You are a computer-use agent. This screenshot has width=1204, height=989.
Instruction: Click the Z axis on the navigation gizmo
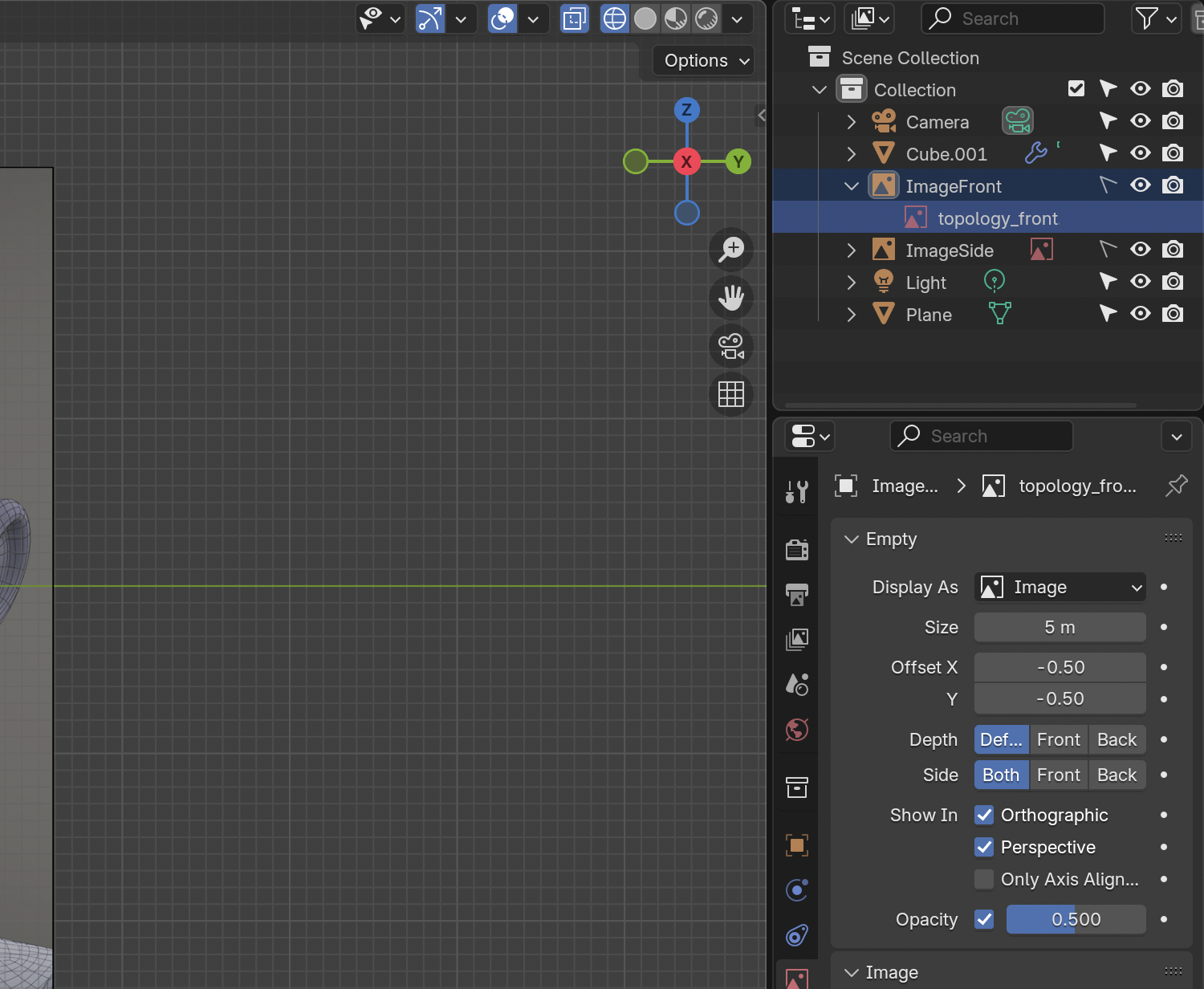[x=686, y=110]
